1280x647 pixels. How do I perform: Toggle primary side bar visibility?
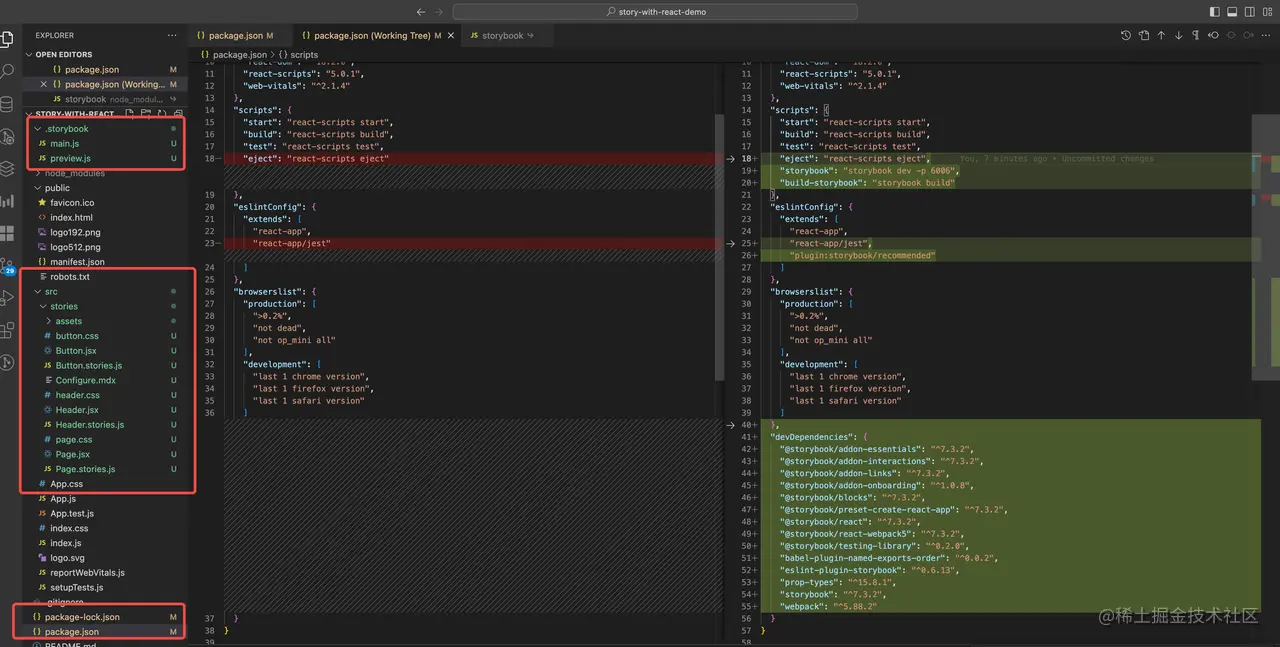point(1214,12)
